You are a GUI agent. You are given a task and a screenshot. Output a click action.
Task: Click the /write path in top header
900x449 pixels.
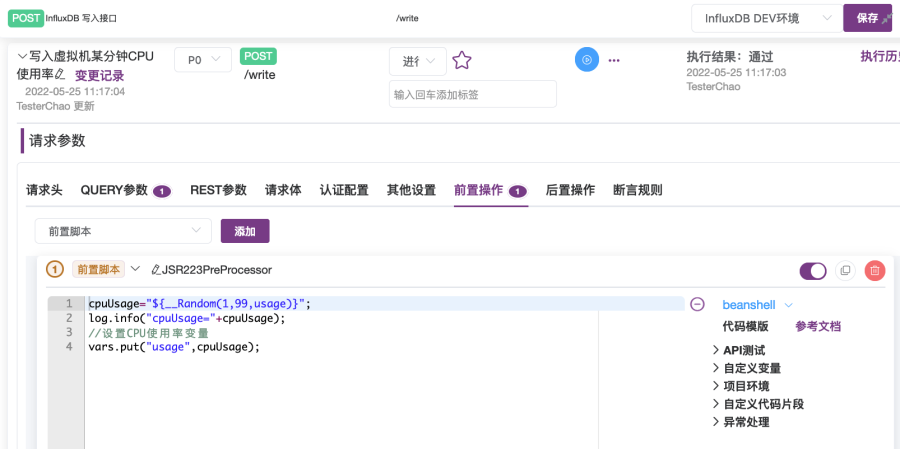pyautogui.click(x=407, y=18)
